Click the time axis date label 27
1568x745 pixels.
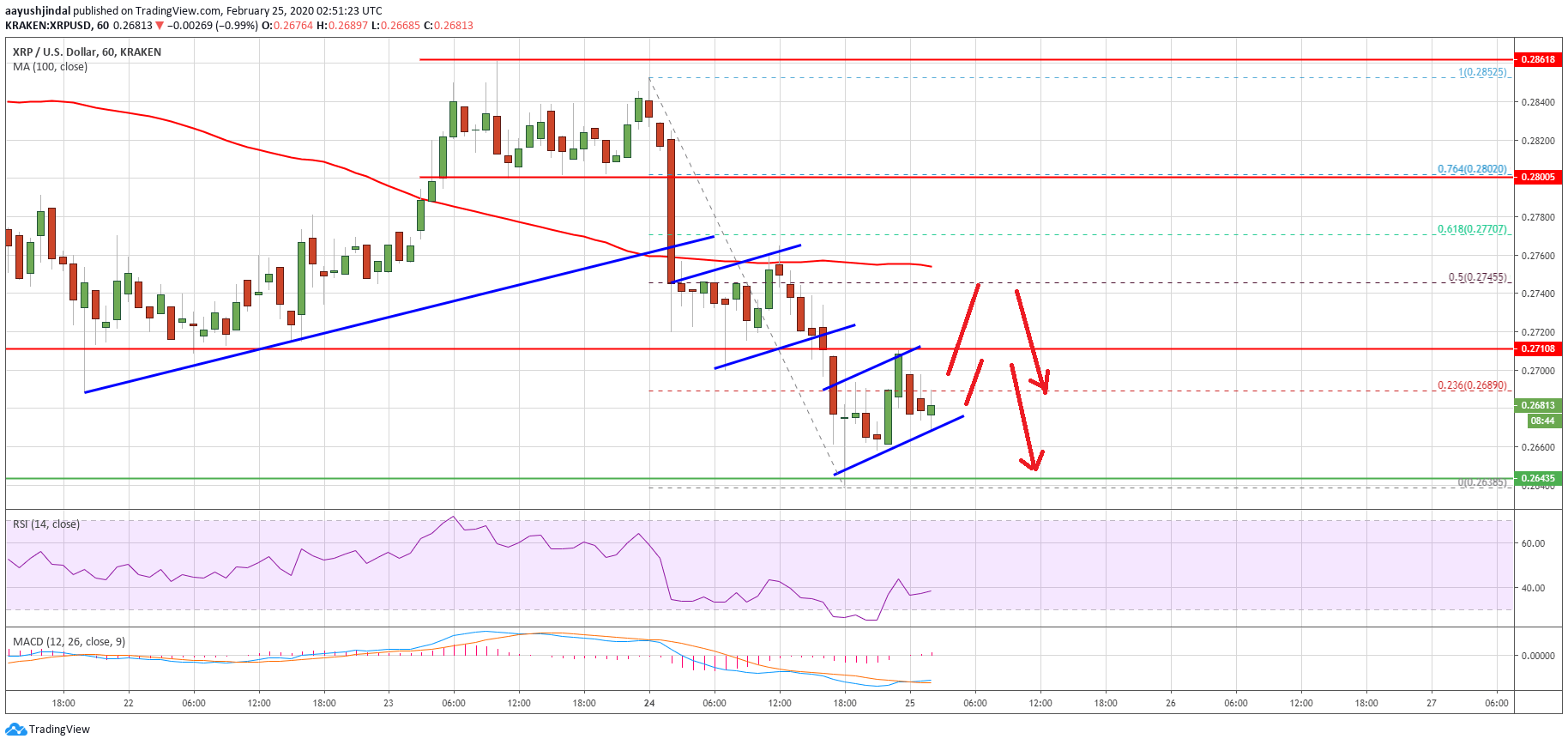(1432, 703)
